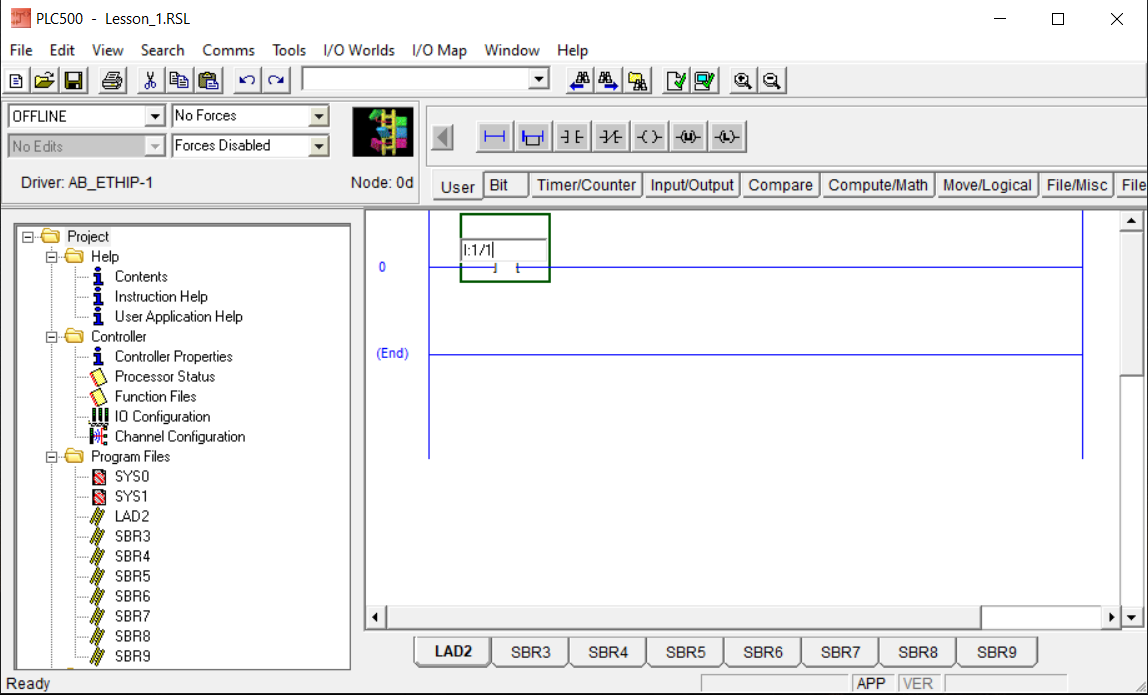Add an output unlatch (U) instruction
This screenshot has width=1148, height=695.
coord(688,137)
